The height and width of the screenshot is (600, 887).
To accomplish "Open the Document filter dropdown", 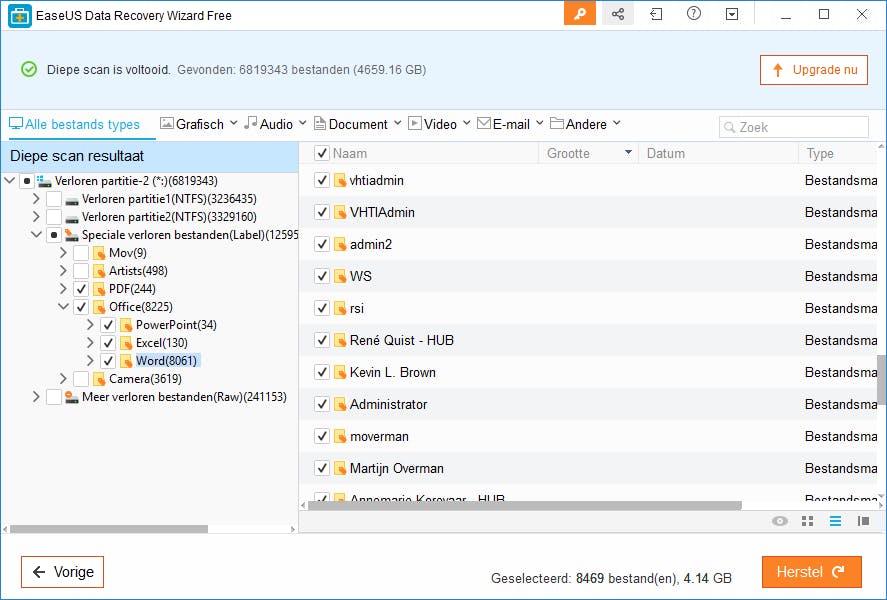I will [x=398, y=123].
